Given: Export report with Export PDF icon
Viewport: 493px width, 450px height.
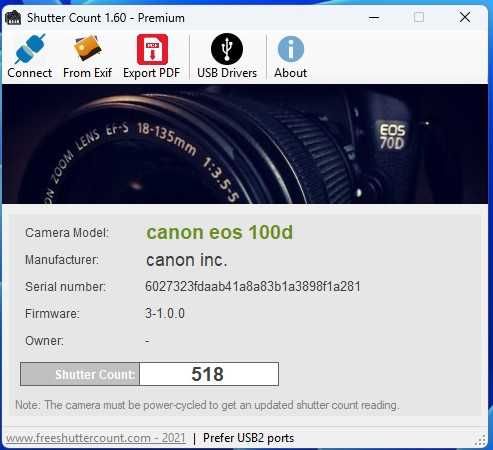Looking at the screenshot, I should pos(152,56).
